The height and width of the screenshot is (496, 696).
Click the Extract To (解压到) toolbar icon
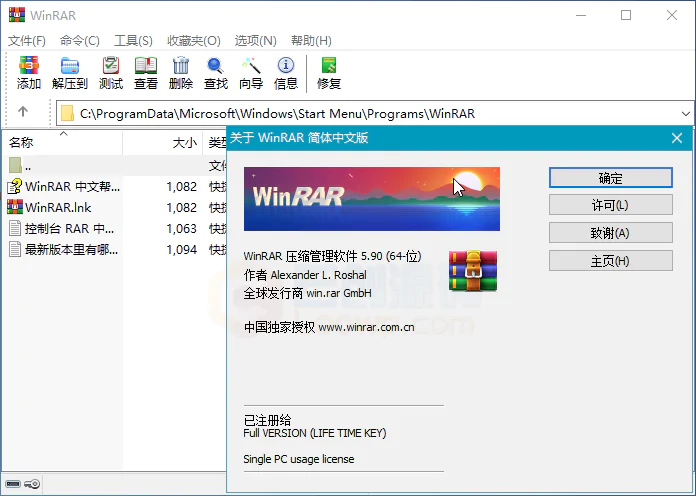70,66
